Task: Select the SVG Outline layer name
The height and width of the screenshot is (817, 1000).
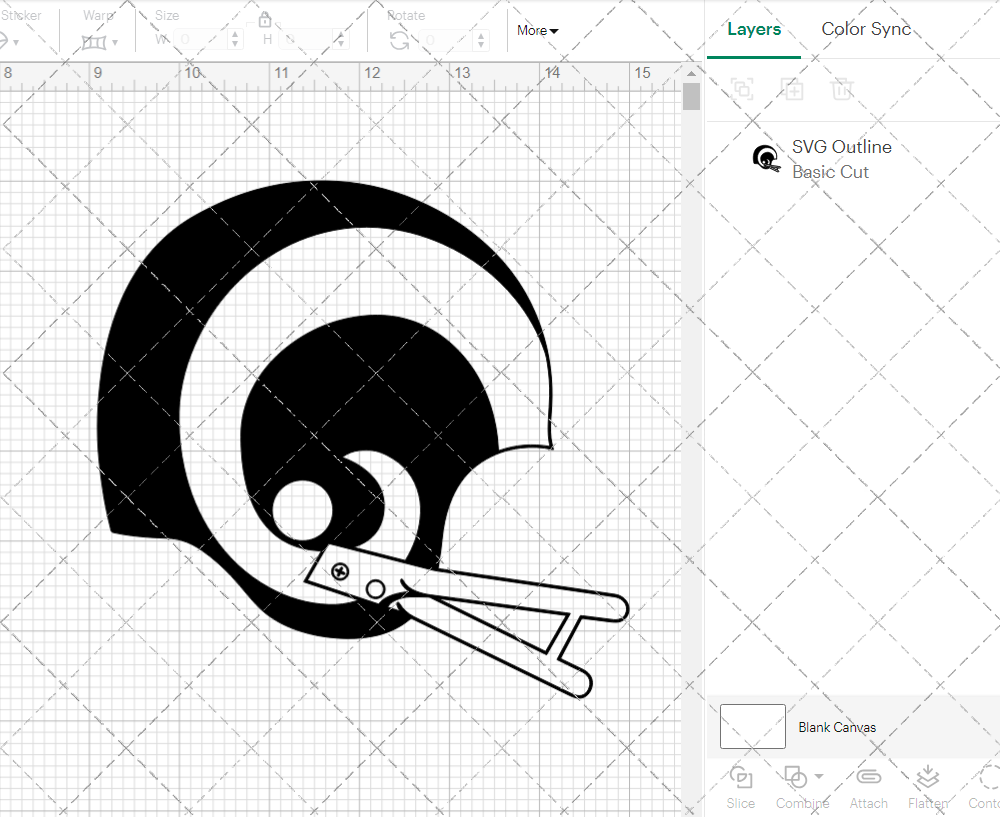Action: coord(842,147)
